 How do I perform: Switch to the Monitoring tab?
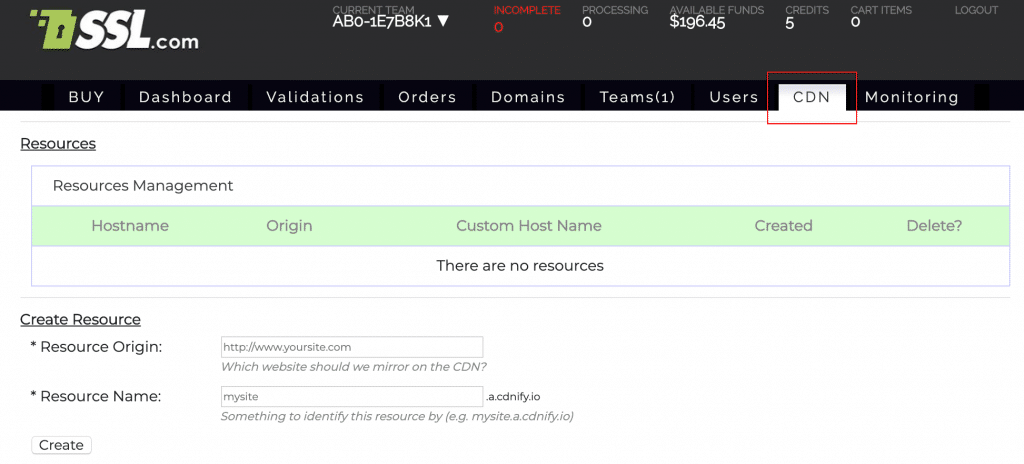tap(912, 97)
